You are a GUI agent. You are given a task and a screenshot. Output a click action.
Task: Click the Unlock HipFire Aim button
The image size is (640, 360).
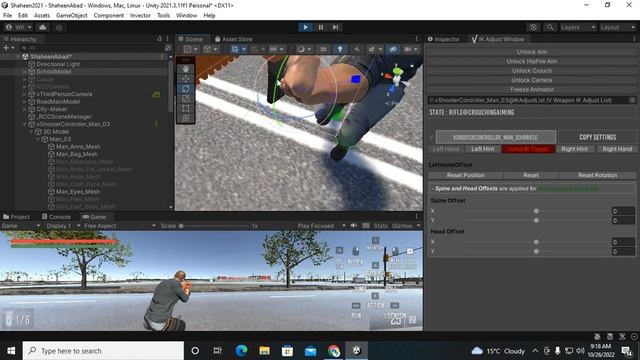pyautogui.click(x=531, y=61)
